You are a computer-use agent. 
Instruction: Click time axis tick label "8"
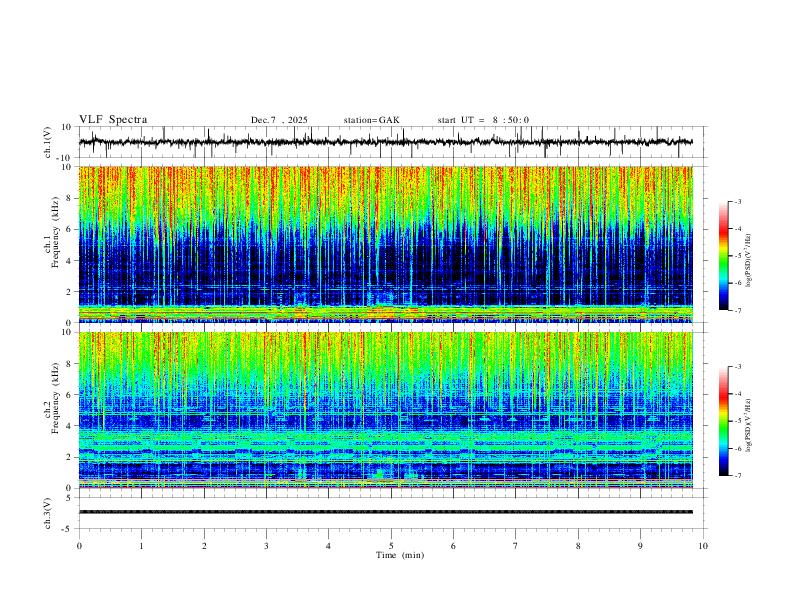click(578, 546)
